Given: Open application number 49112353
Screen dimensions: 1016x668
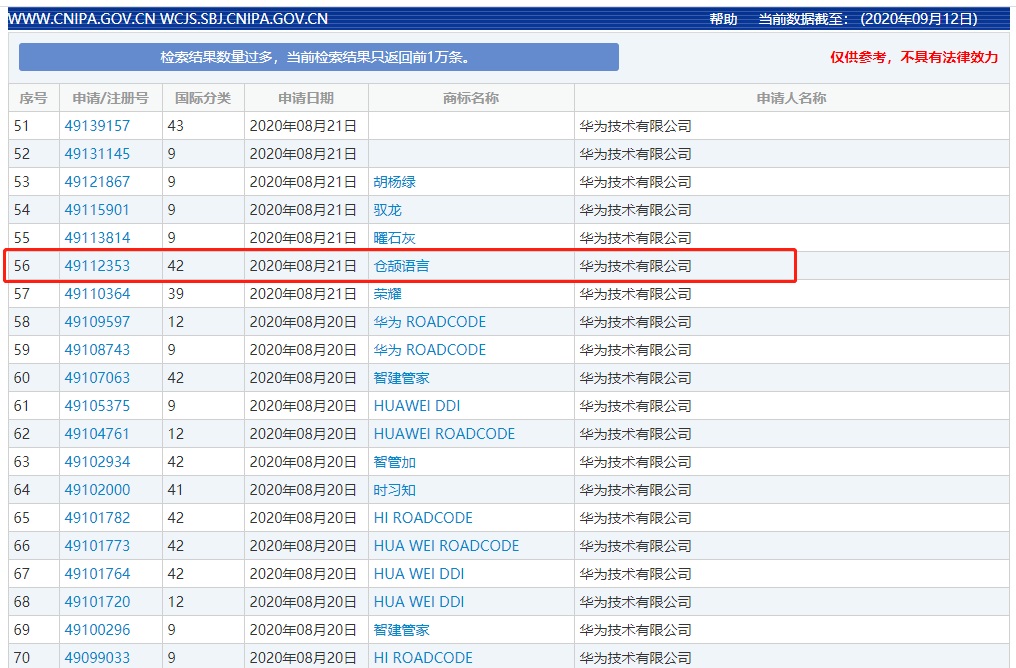Looking at the screenshot, I should pos(97,266).
